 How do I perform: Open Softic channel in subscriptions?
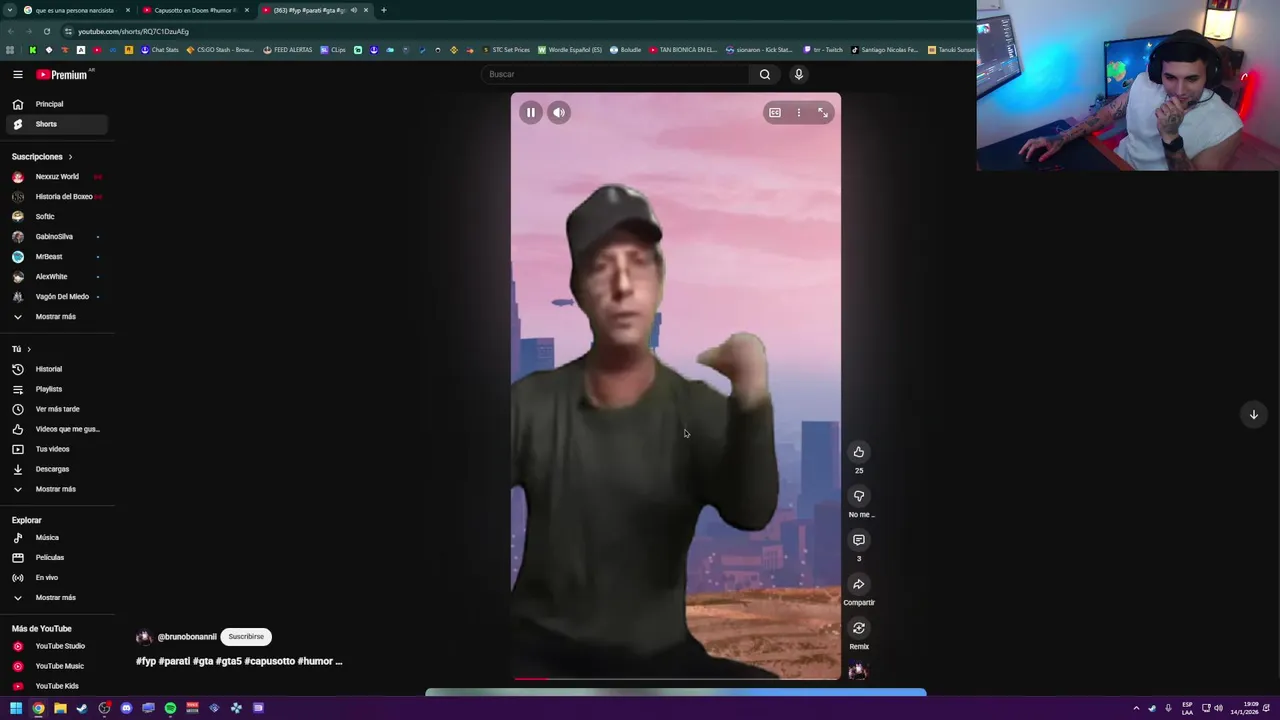coord(55,217)
